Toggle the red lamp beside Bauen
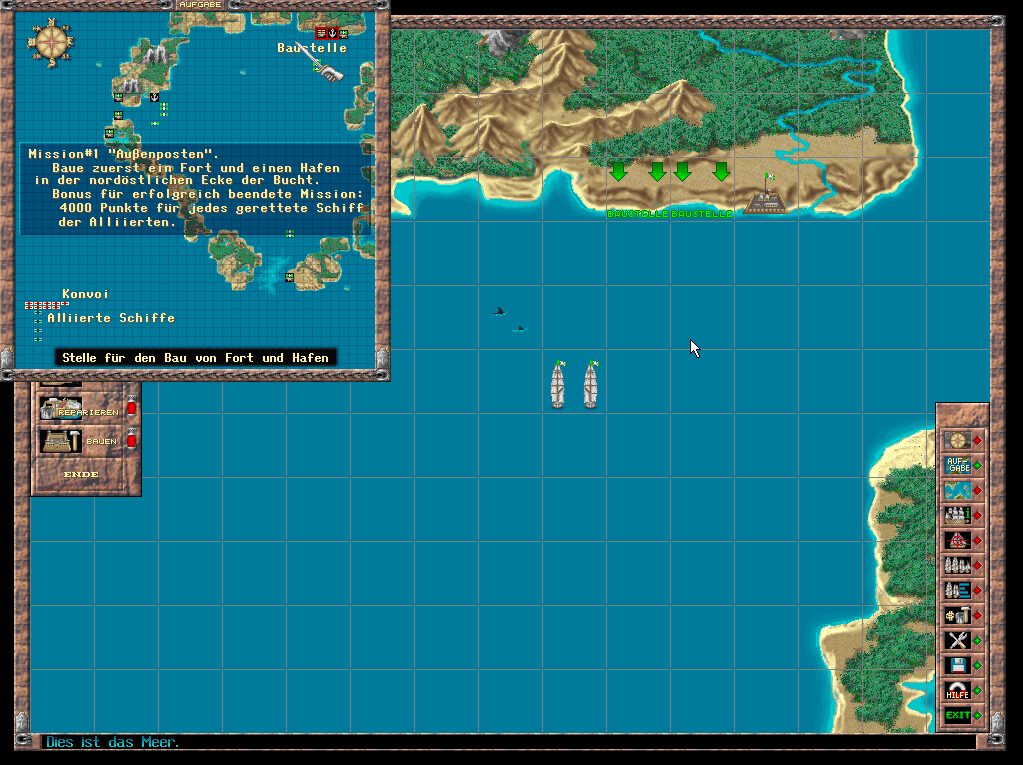 click(130, 441)
